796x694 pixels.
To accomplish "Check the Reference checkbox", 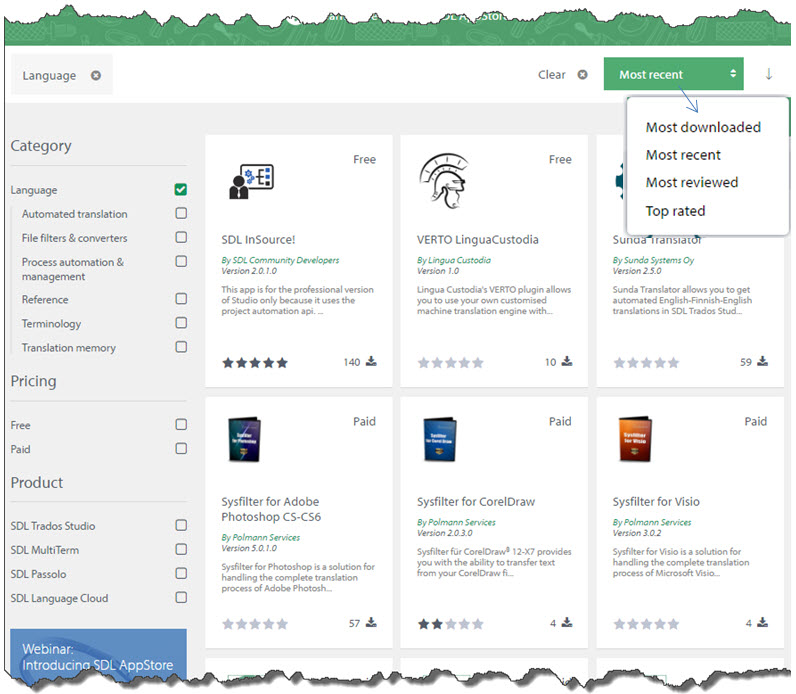I will (x=181, y=299).
